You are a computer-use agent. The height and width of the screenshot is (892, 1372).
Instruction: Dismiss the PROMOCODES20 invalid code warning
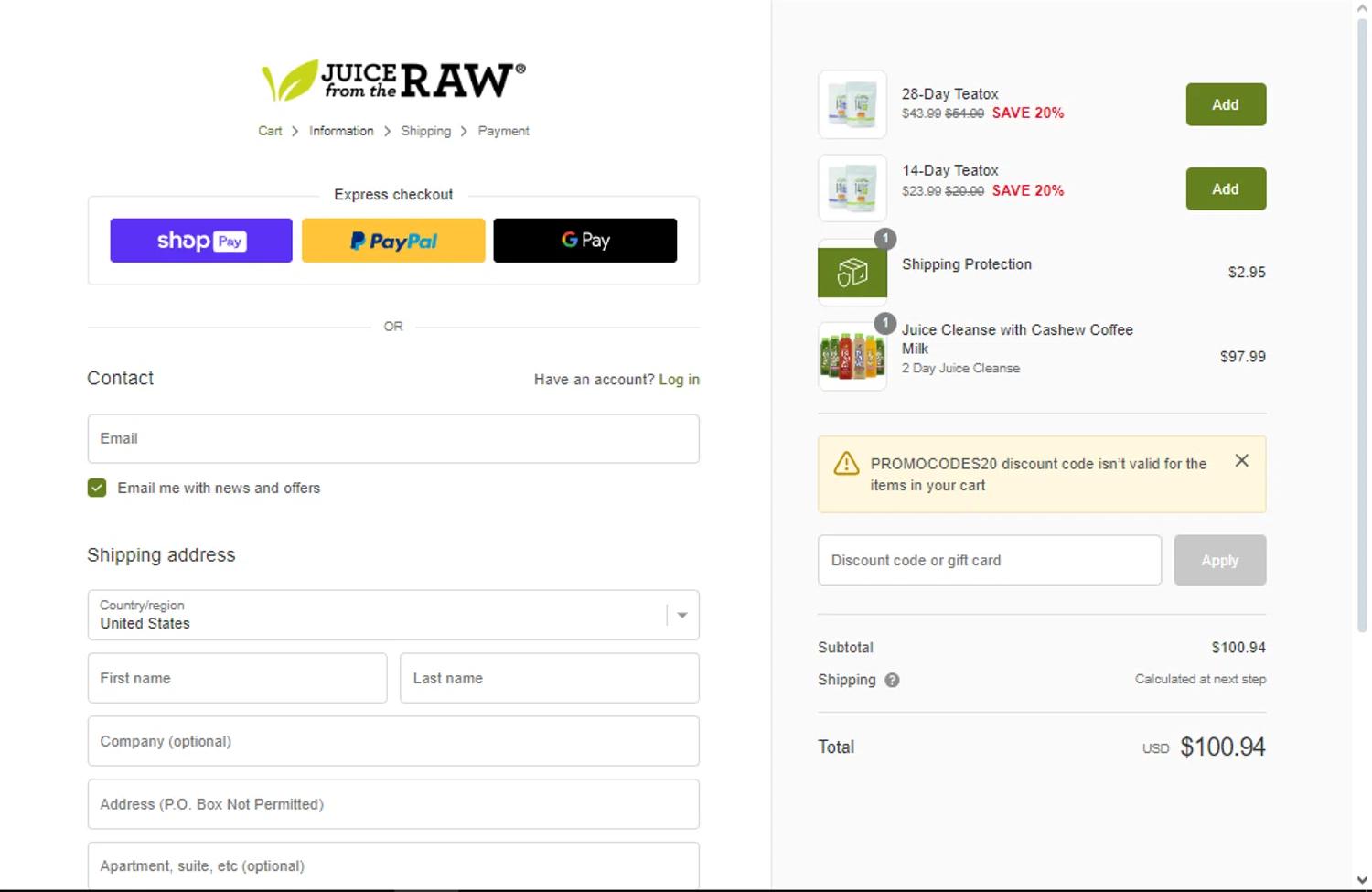click(x=1241, y=461)
